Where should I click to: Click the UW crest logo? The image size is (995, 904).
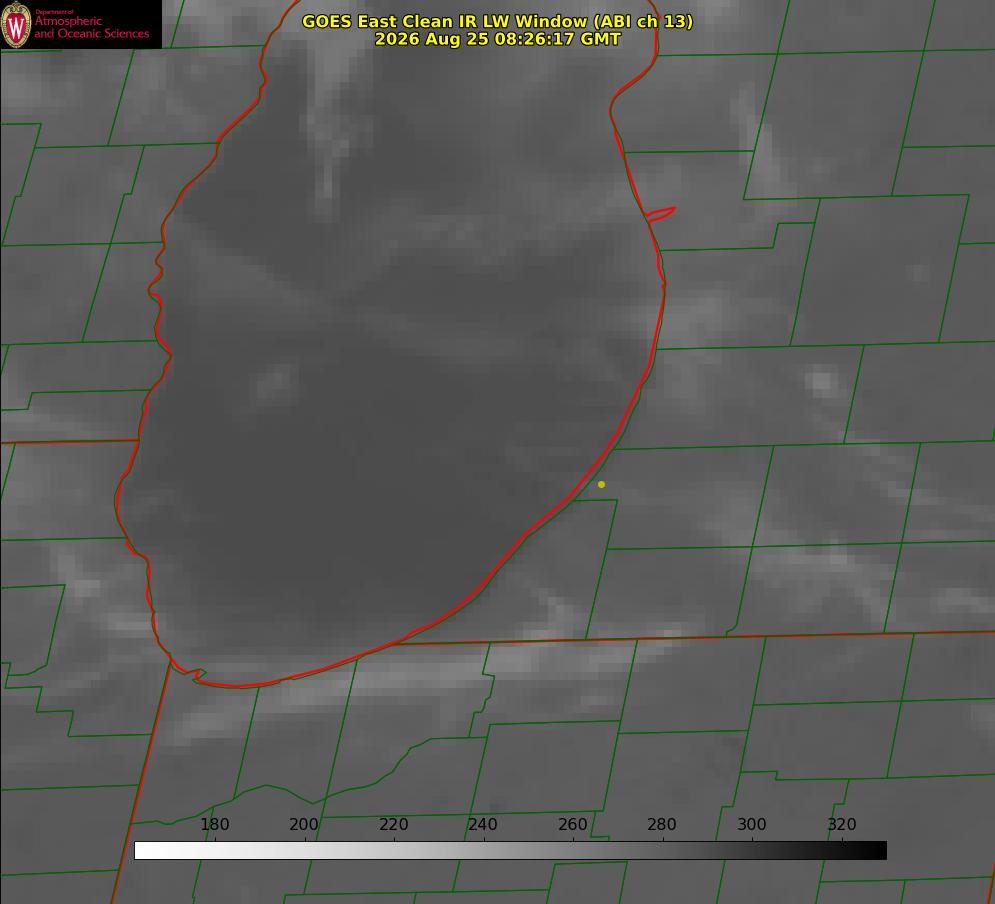pyautogui.click(x=16, y=24)
